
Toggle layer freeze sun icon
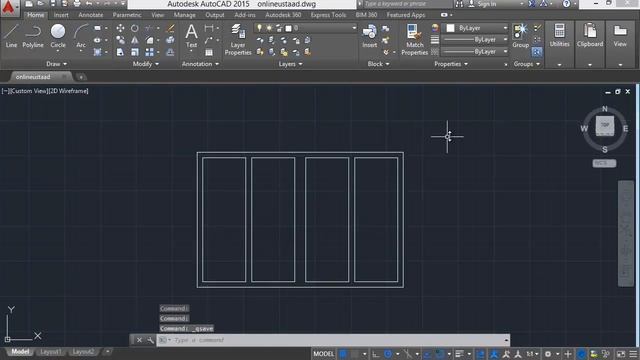(269, 28)
